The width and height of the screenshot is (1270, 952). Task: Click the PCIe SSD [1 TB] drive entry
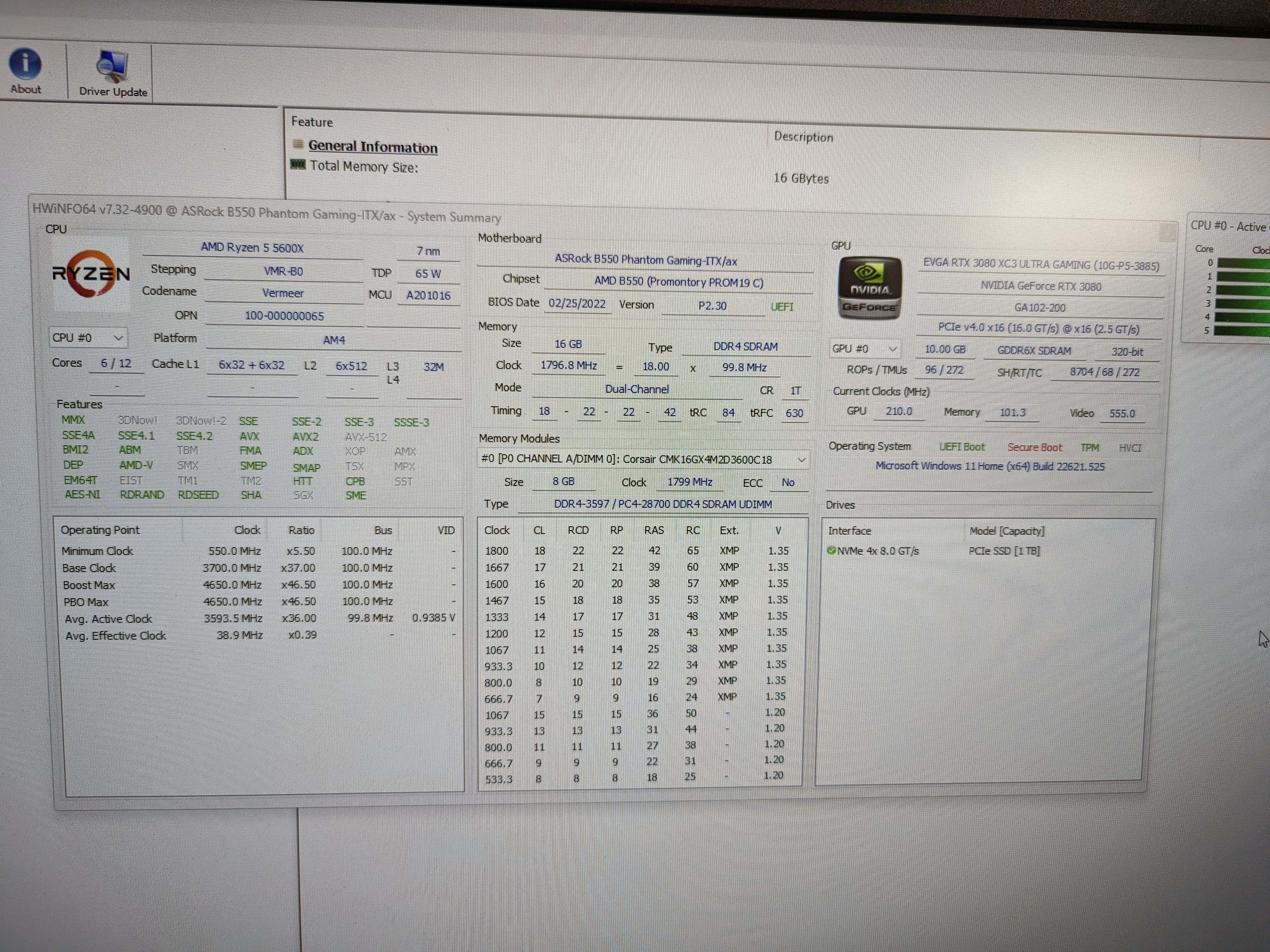tap(1004, 550)
